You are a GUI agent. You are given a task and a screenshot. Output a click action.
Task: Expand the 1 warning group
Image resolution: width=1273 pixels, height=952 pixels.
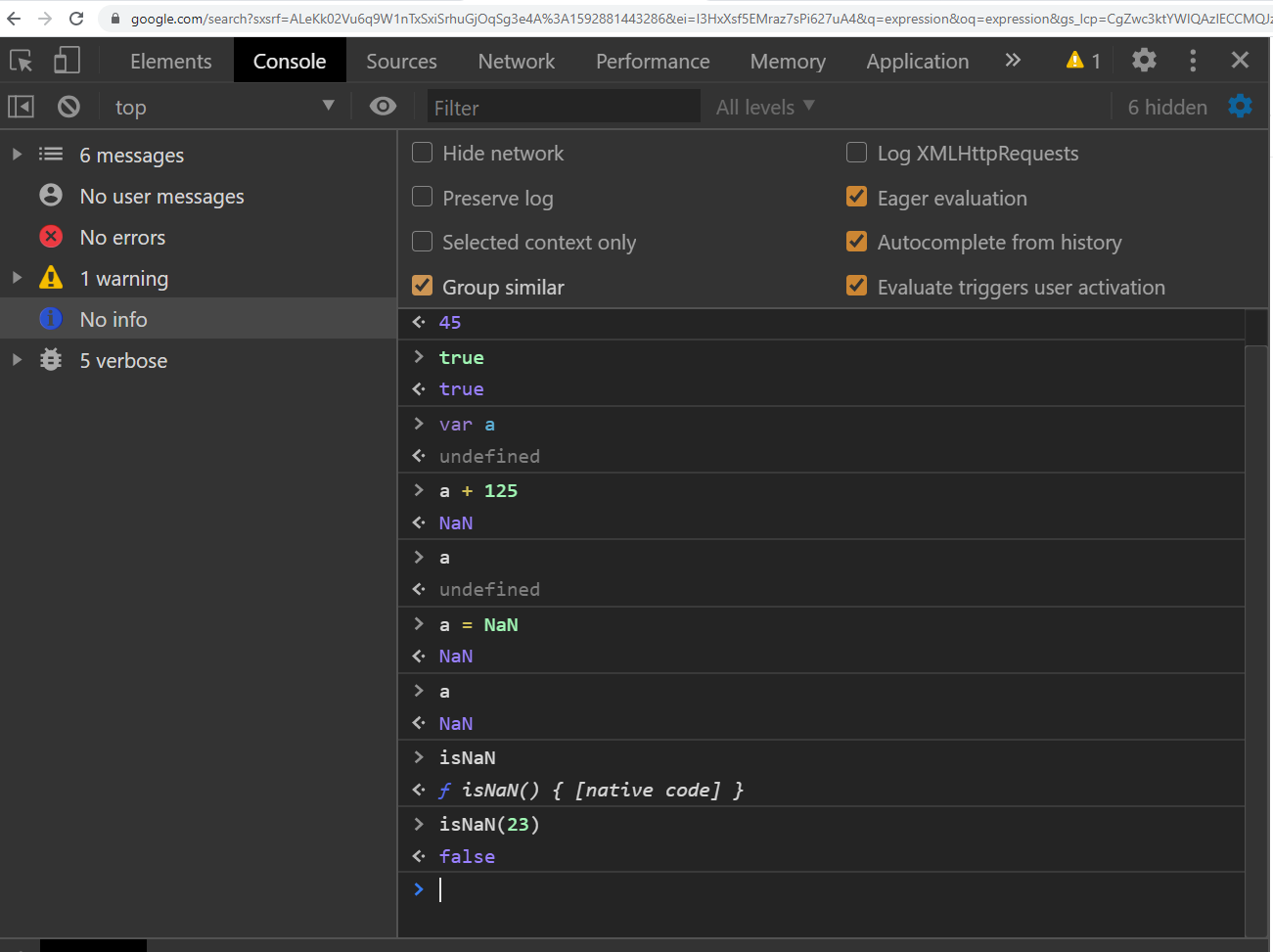point(17,278)
